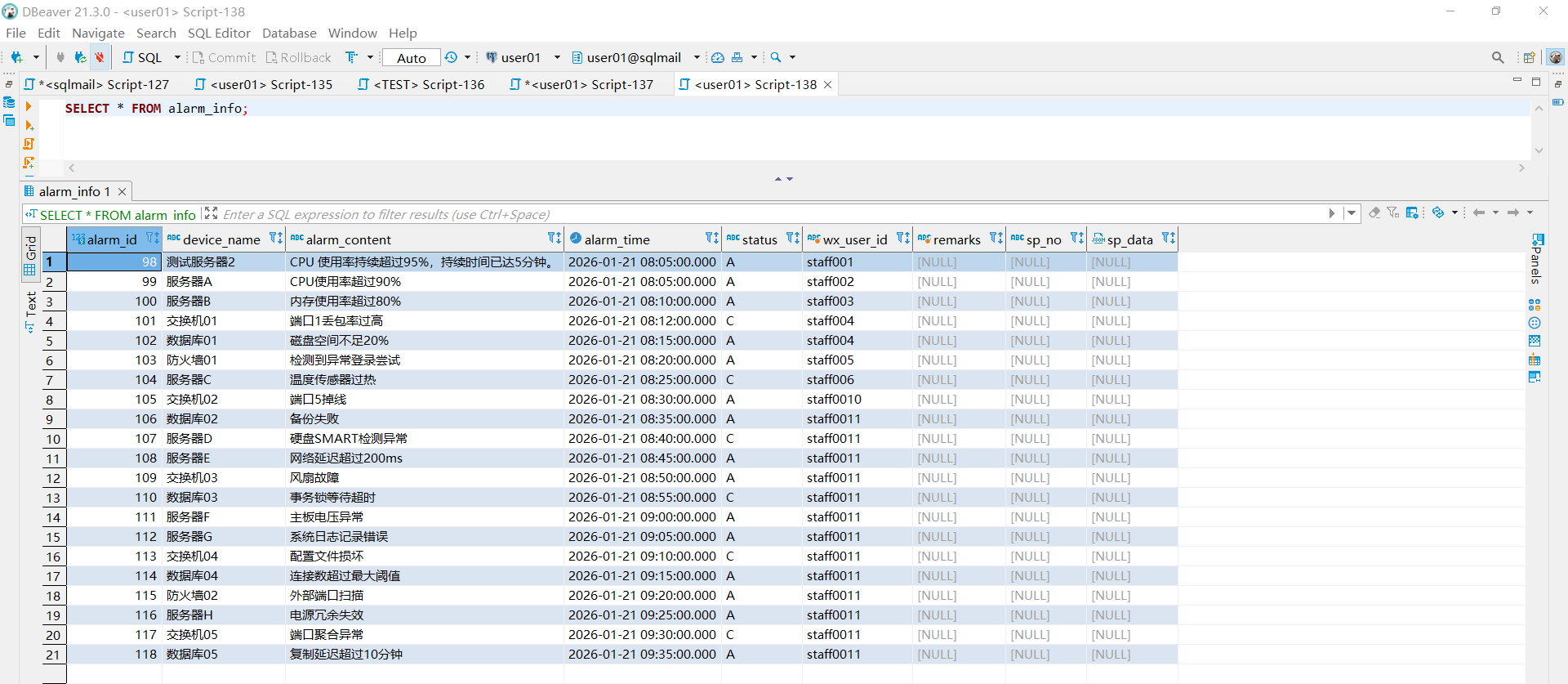This screenshot has width=1568, height=684.
Task: Execute SQL statement using orange play arrow
Action: pos(29,107)
